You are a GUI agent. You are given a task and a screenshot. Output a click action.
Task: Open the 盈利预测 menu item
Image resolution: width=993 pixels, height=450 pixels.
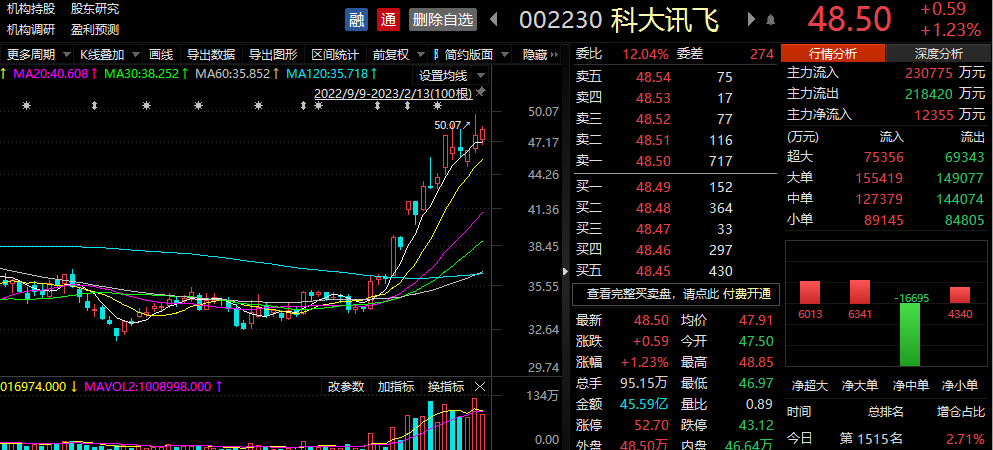94,29
